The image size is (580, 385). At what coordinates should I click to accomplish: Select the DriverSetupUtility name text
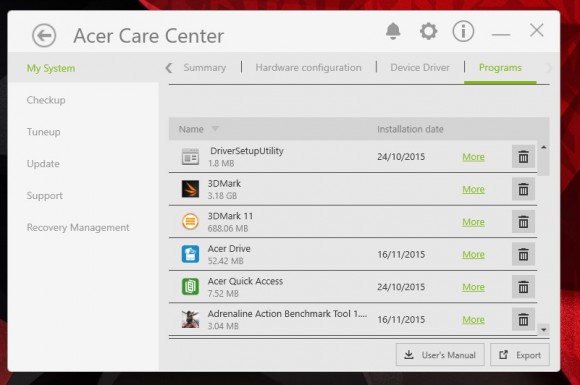247,151
